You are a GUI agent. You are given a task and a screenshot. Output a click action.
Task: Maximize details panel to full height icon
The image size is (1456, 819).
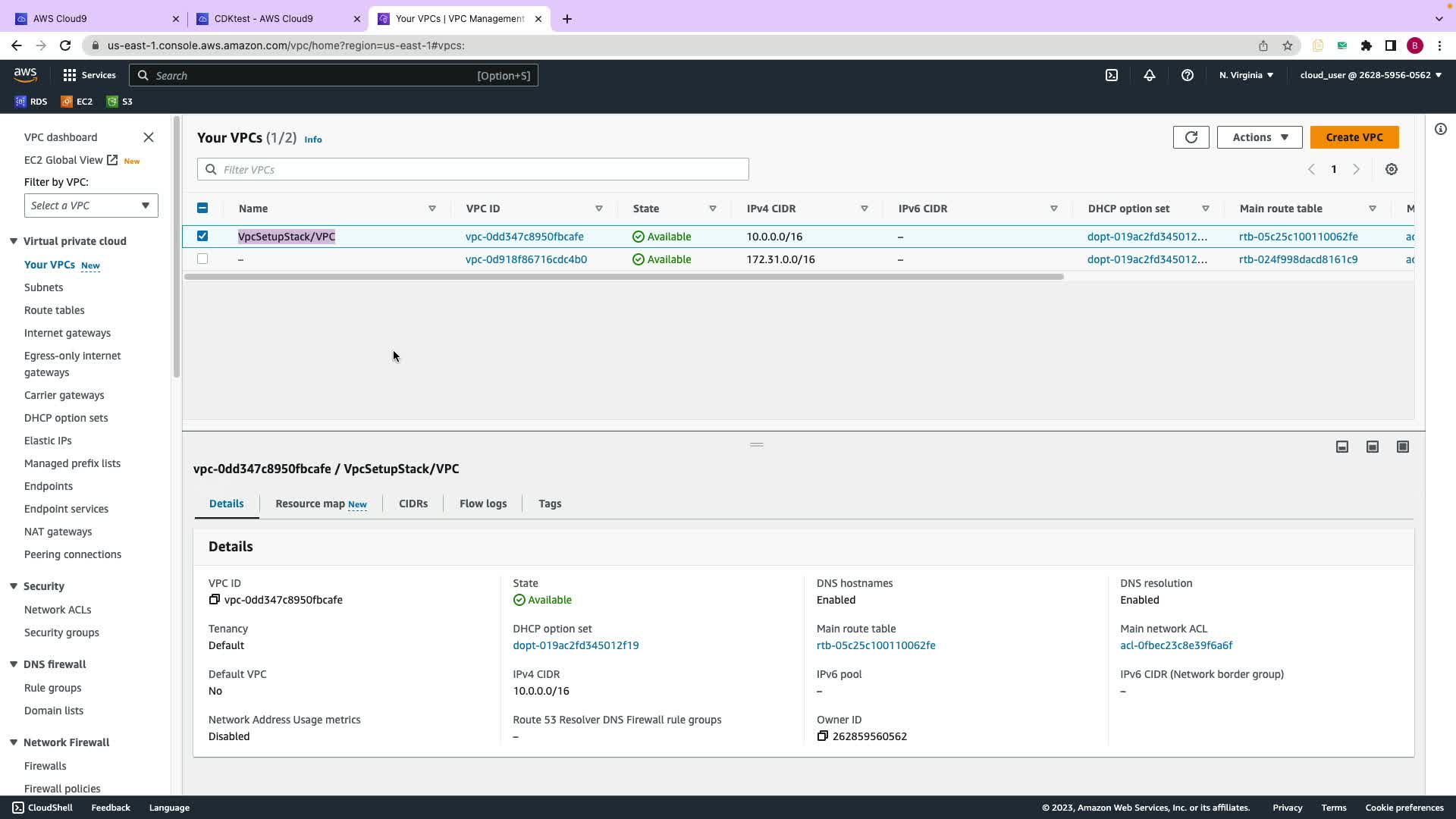click(1402, 447)
